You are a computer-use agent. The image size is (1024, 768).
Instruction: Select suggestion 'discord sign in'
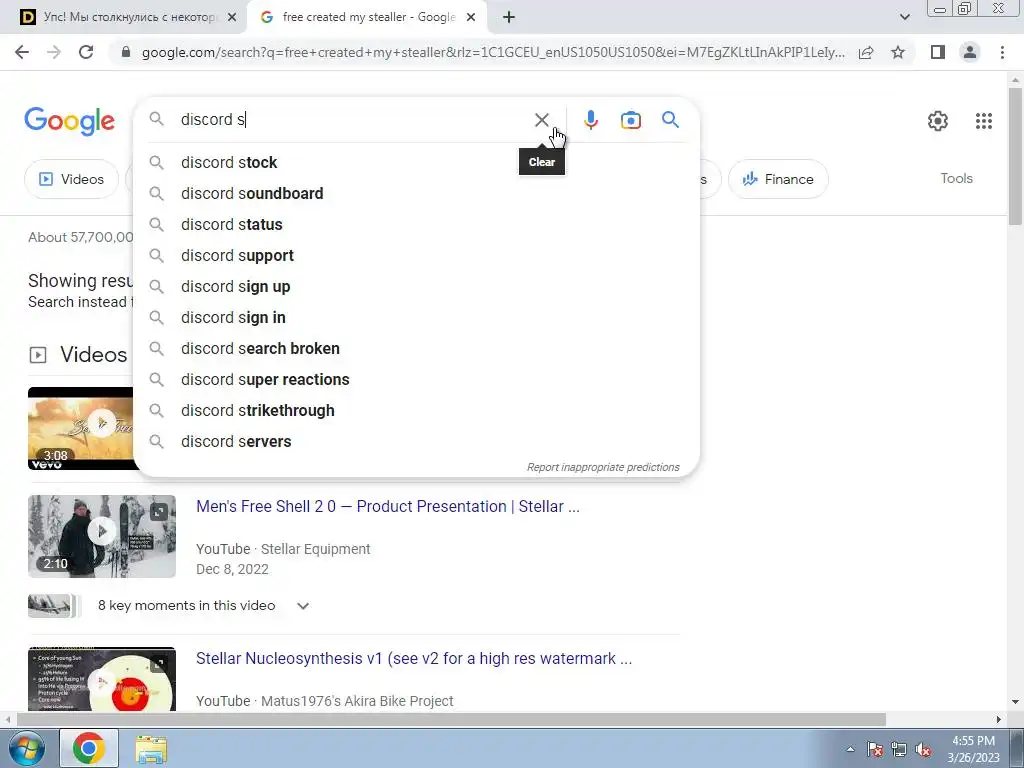coord(416,317)
